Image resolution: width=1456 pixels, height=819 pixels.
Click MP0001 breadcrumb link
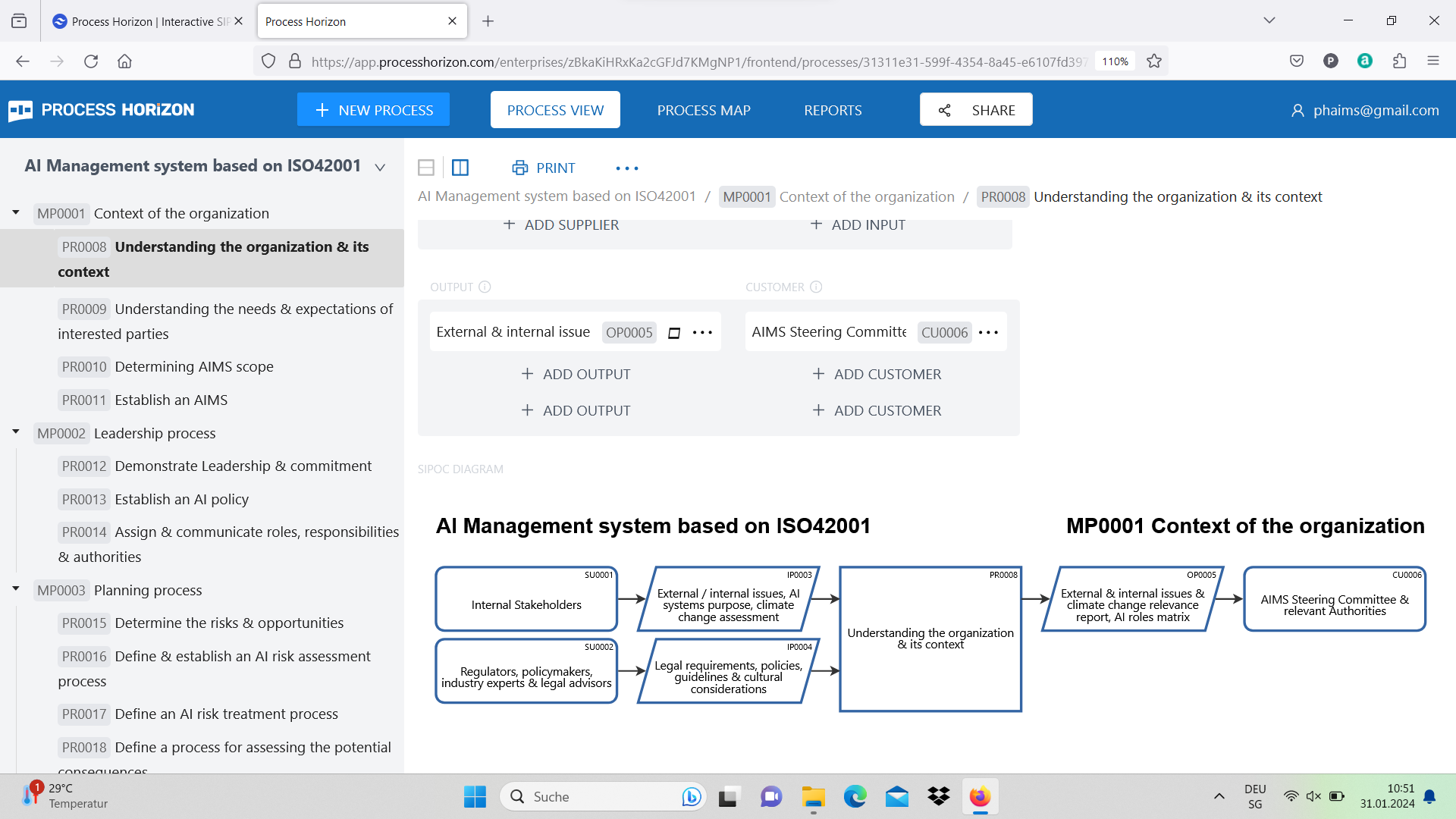pyautogui.click(x=836, y=197)
